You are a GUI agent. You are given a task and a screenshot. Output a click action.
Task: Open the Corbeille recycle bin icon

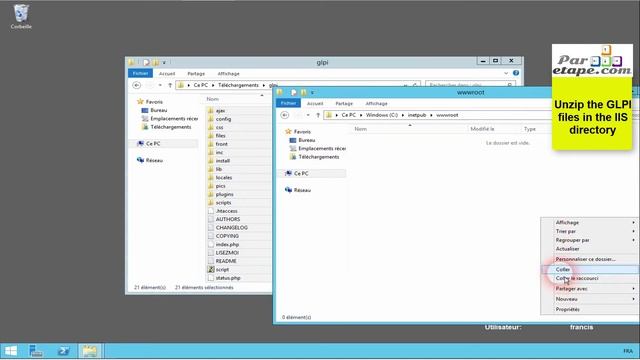coord(21,17)
